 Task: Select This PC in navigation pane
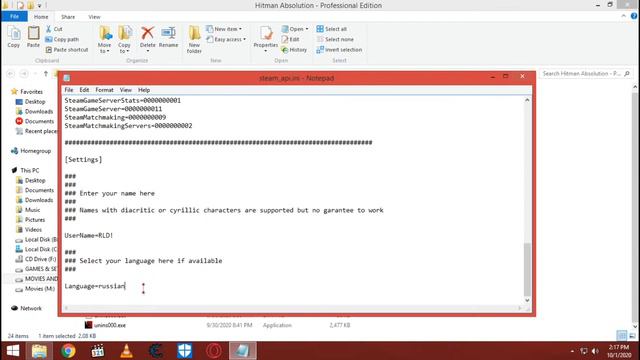tap(25, 170)
